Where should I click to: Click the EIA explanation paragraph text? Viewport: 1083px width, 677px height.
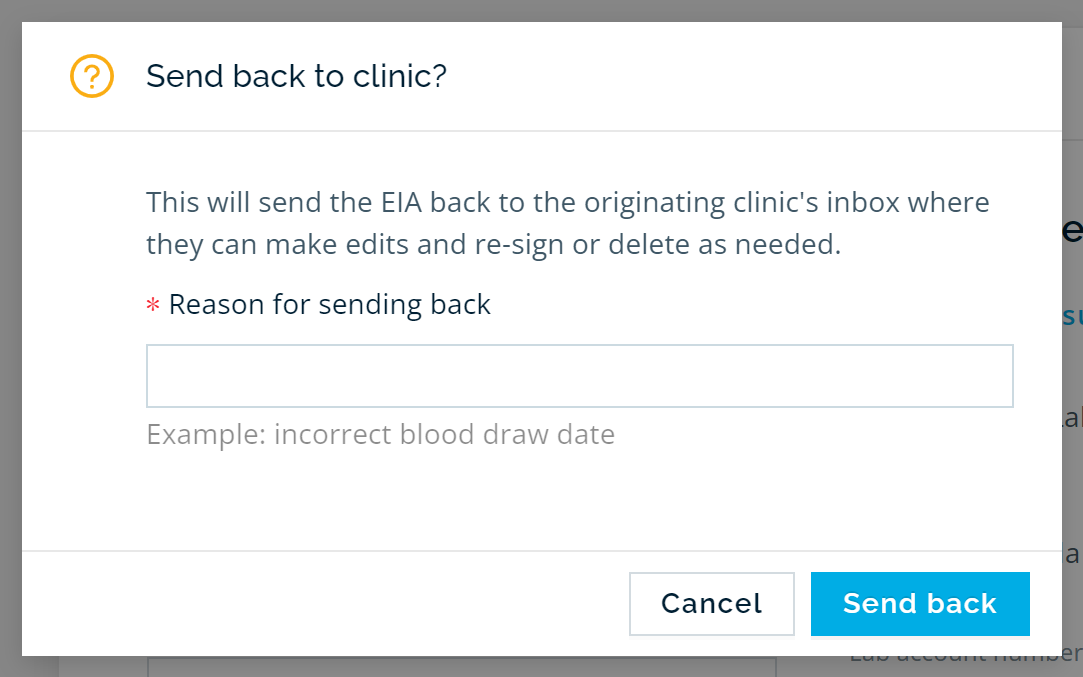pos(568,223)
